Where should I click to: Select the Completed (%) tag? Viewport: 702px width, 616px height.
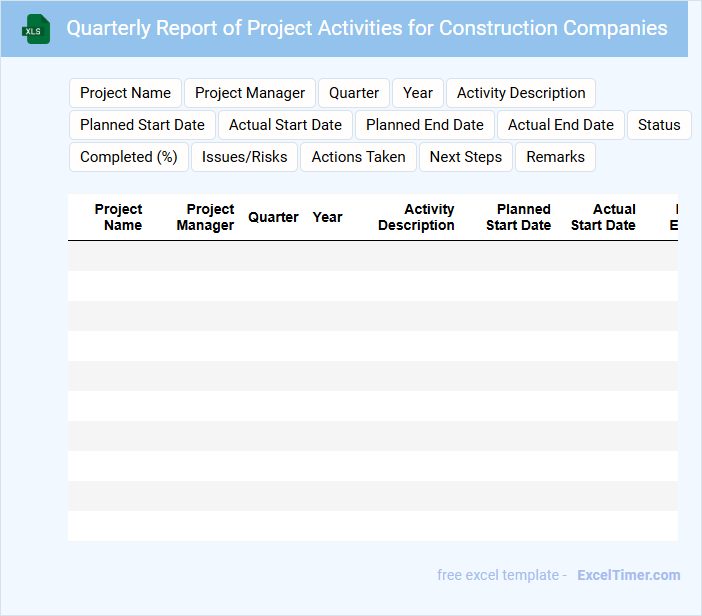pos(128,157)
